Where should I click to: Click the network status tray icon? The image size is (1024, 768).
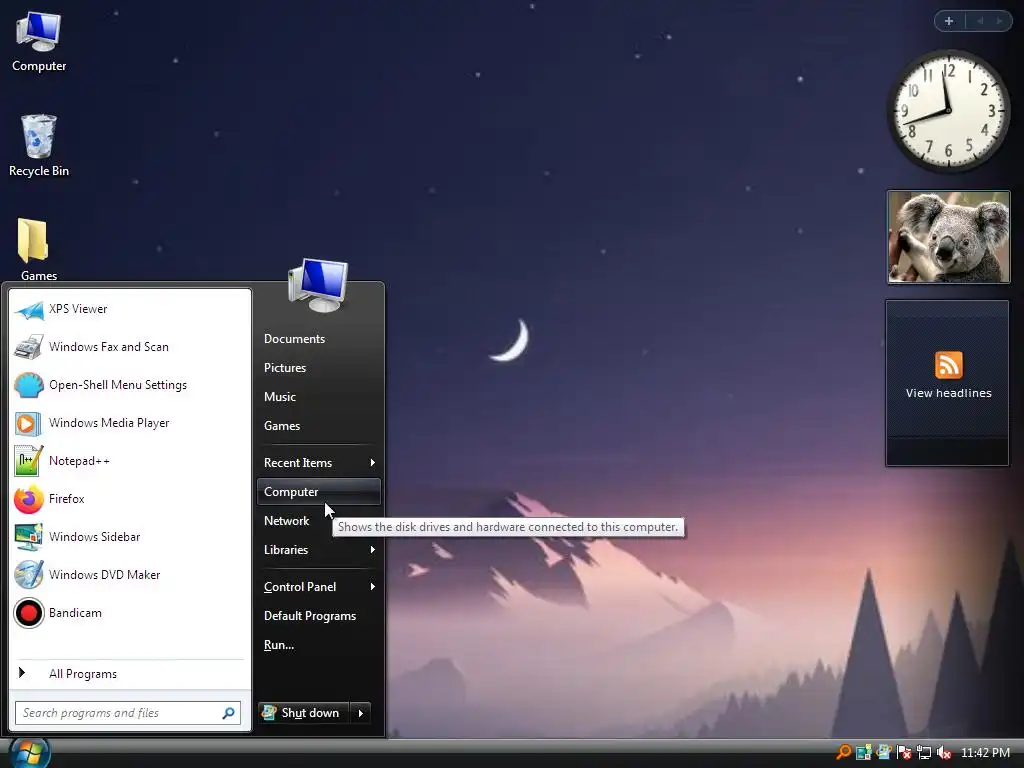pyautogui.click(x=923, y=752)
